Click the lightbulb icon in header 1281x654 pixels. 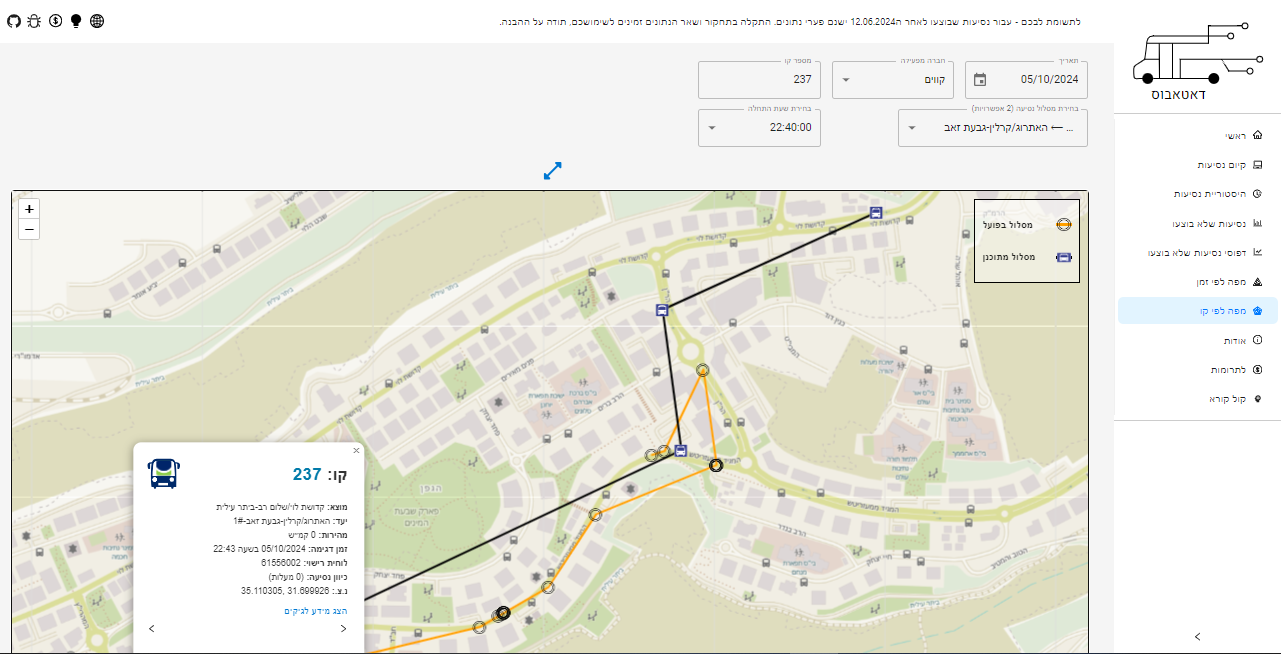(x=76, y=21)
